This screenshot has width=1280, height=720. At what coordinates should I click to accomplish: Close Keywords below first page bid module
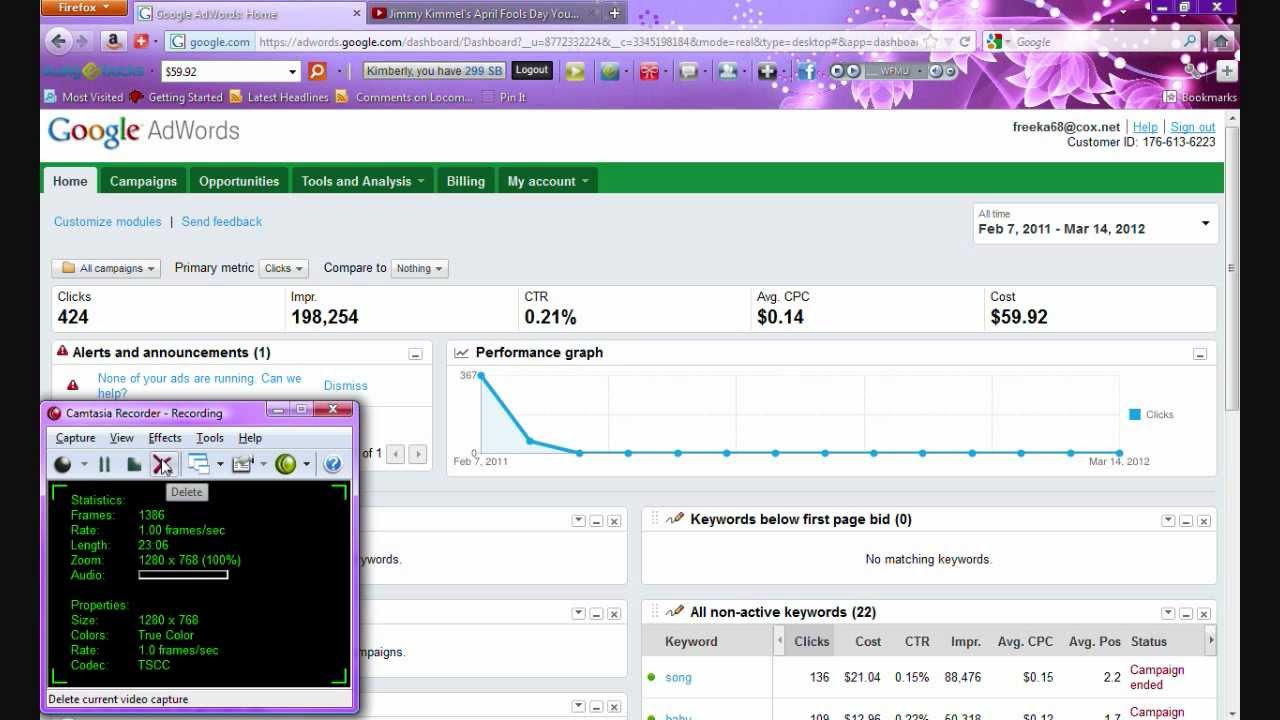point(1204,521)
